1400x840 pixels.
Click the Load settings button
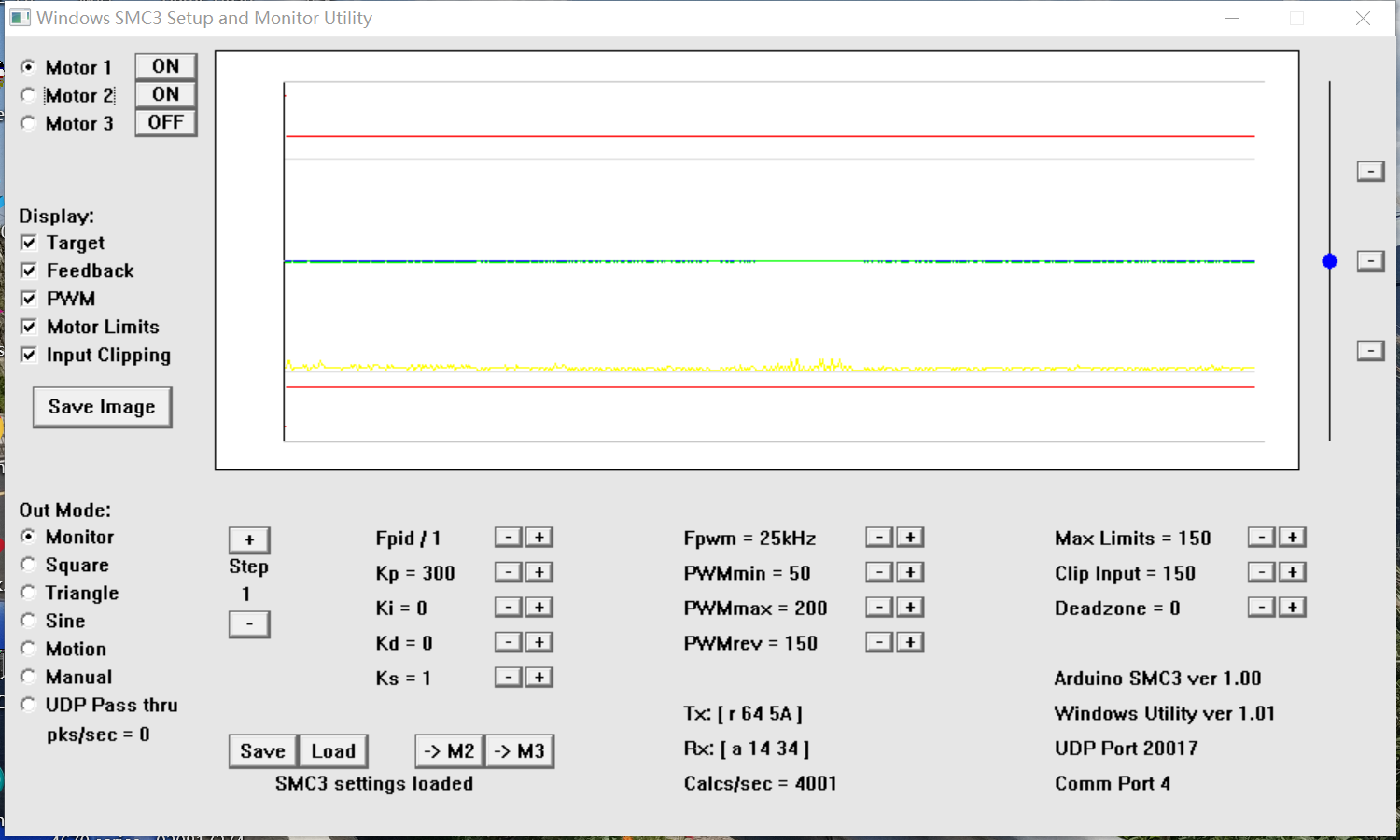tap(333, 751)
